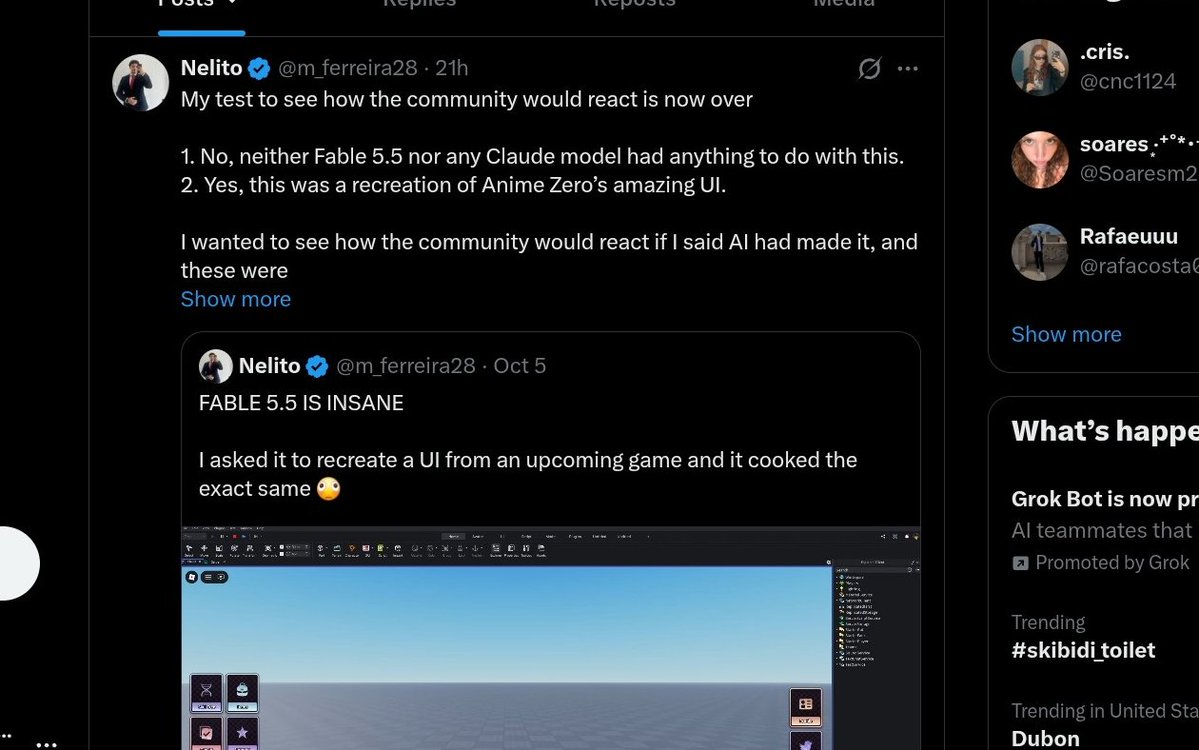Click the Promoted arrow icon beside Promoted by Grok
This screenshot has height=750, width=1199.
point(1020,563)
